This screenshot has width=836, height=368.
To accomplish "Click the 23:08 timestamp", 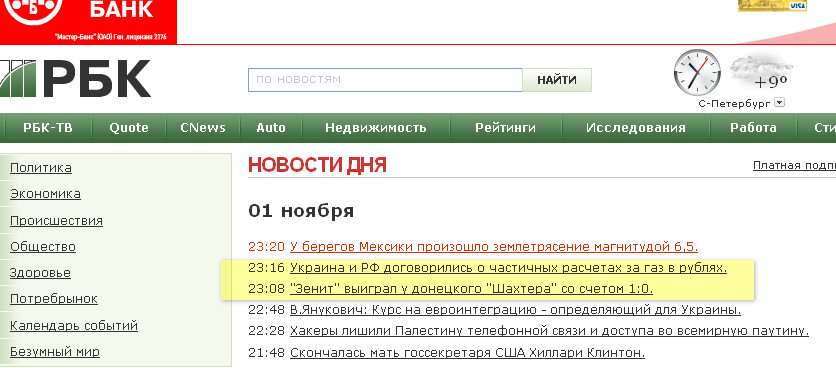I will coord(267,289).
